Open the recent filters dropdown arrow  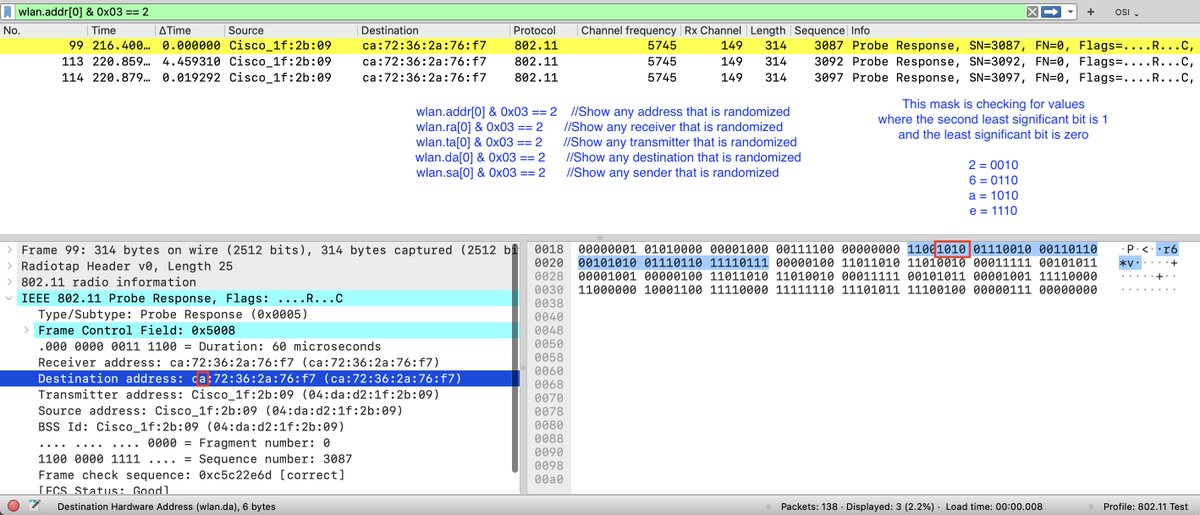[x=1071, y=11]
